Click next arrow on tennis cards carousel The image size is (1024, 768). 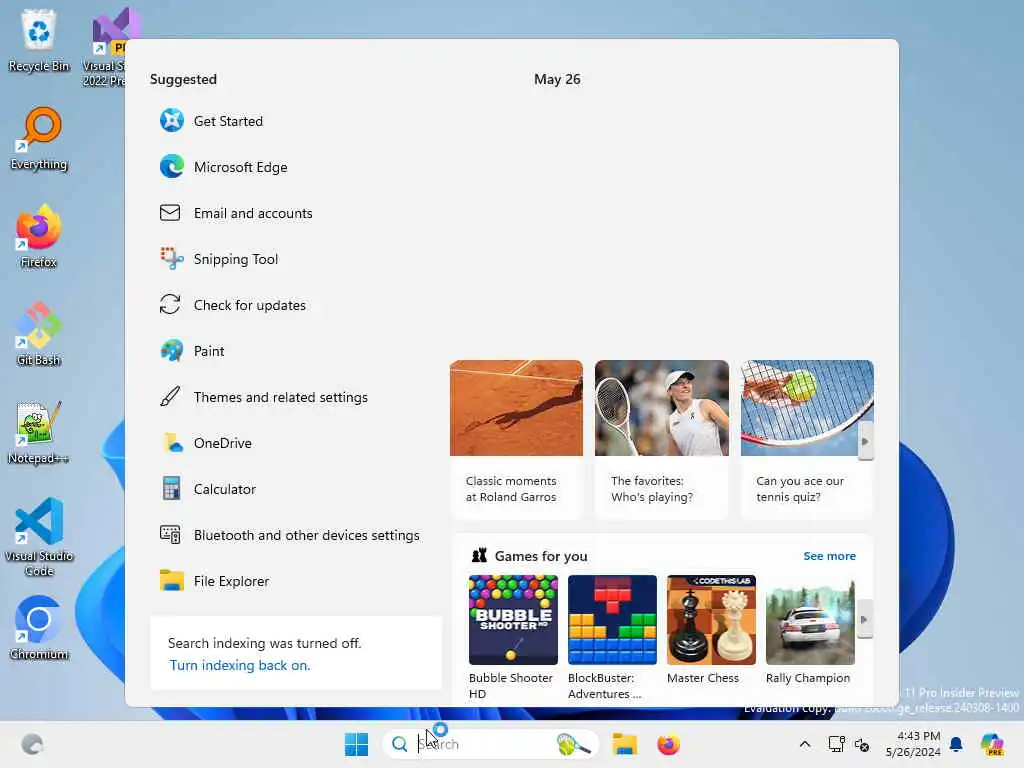865,441
